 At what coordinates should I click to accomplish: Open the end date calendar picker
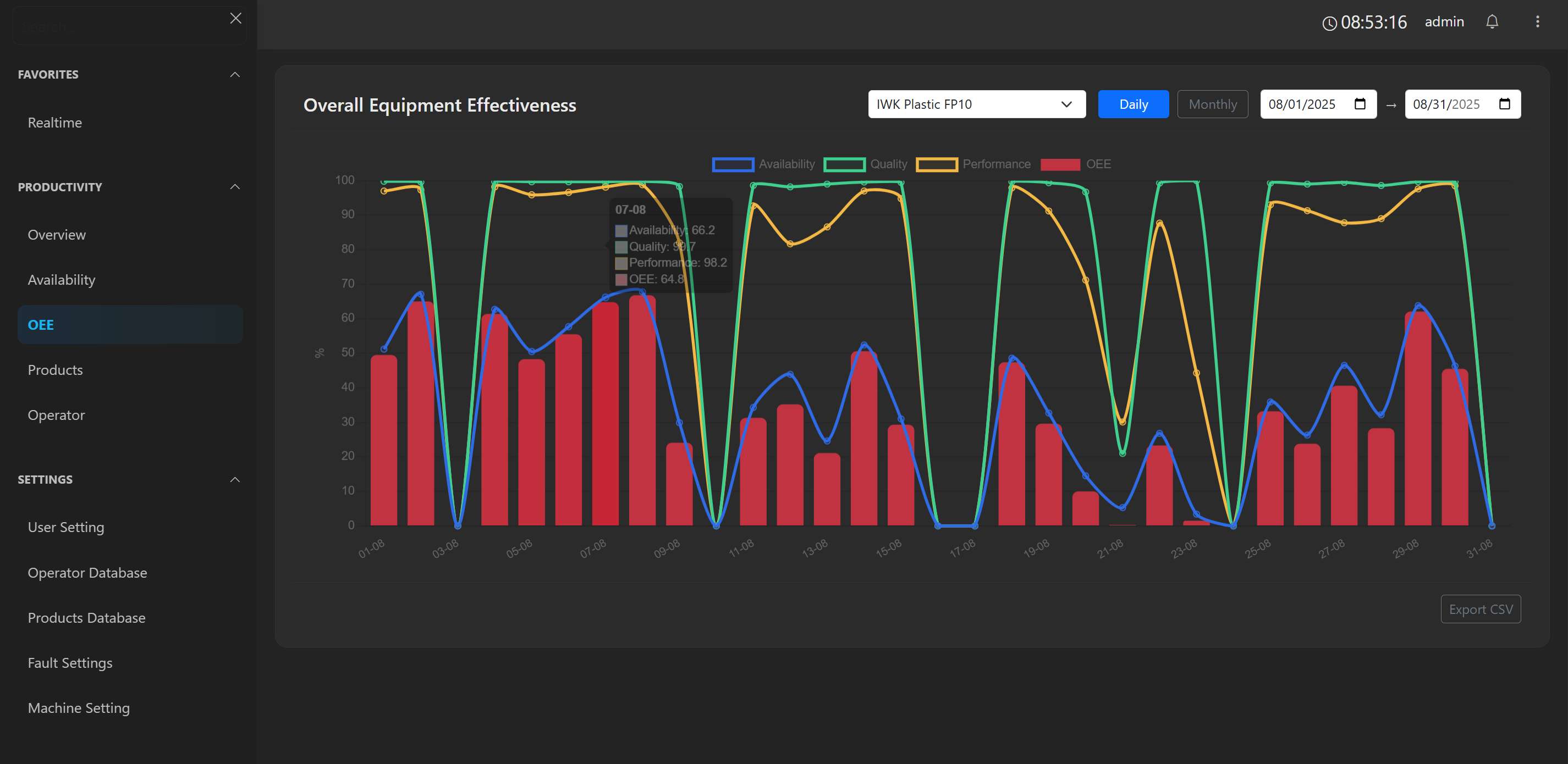tap(1504, 103)
